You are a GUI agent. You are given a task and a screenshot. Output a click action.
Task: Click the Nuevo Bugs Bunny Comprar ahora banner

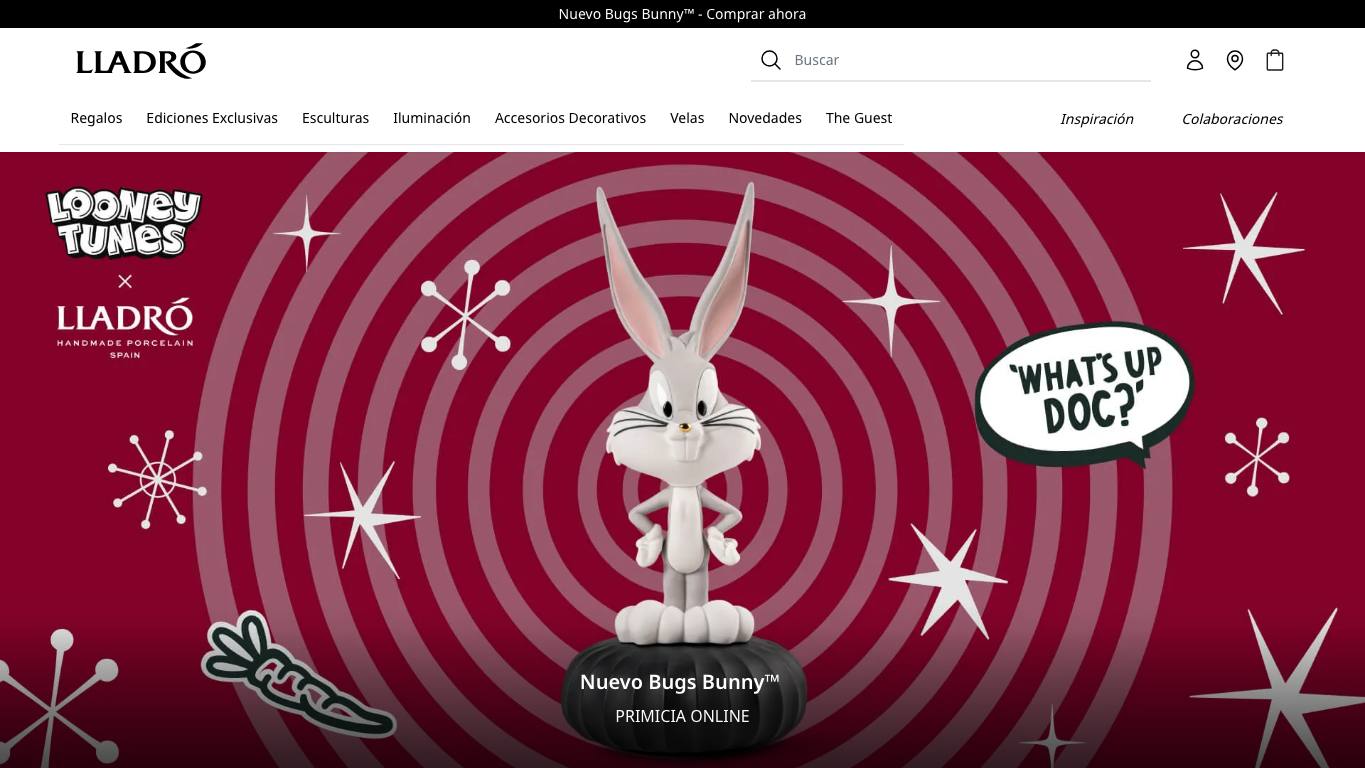click(682, 14)
